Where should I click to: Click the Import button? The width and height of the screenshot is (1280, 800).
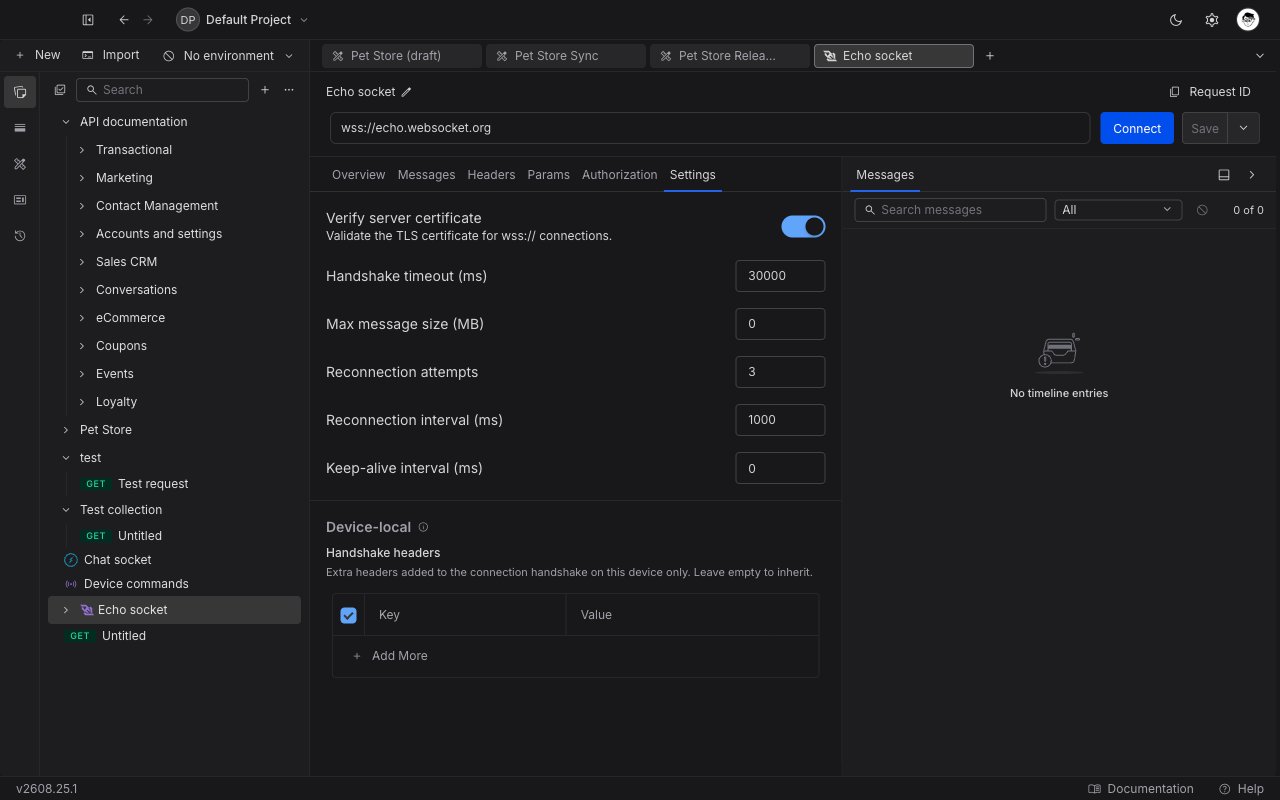[110, 56]
